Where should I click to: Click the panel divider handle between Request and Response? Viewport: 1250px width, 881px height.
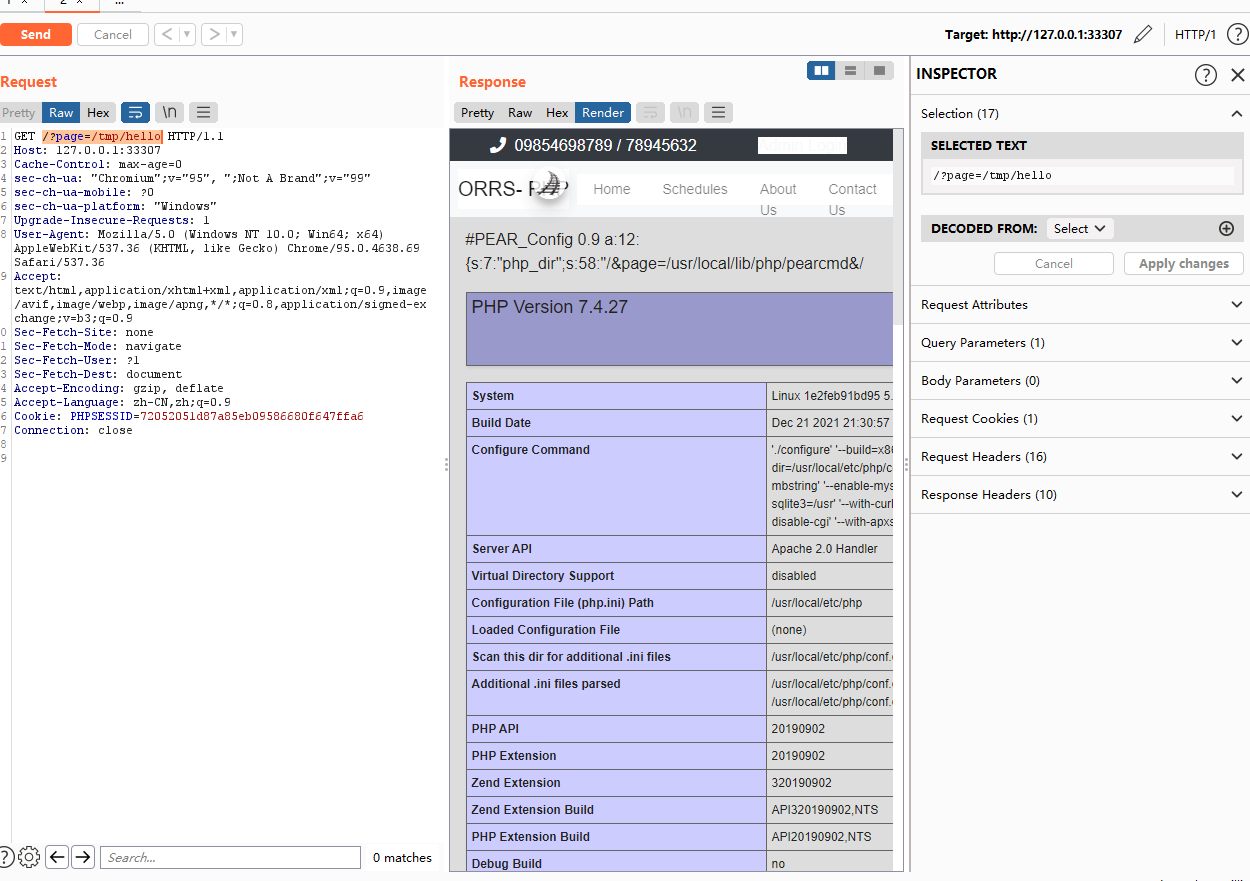446,465
